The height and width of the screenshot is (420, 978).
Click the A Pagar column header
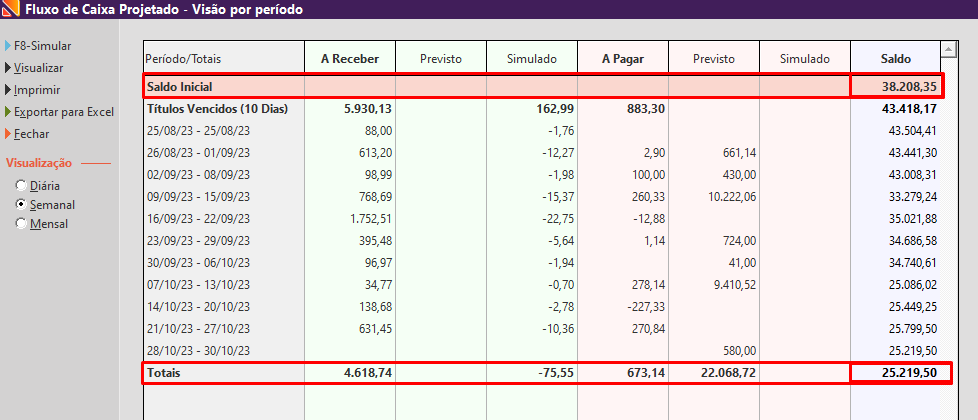click(x=623, y=59)
